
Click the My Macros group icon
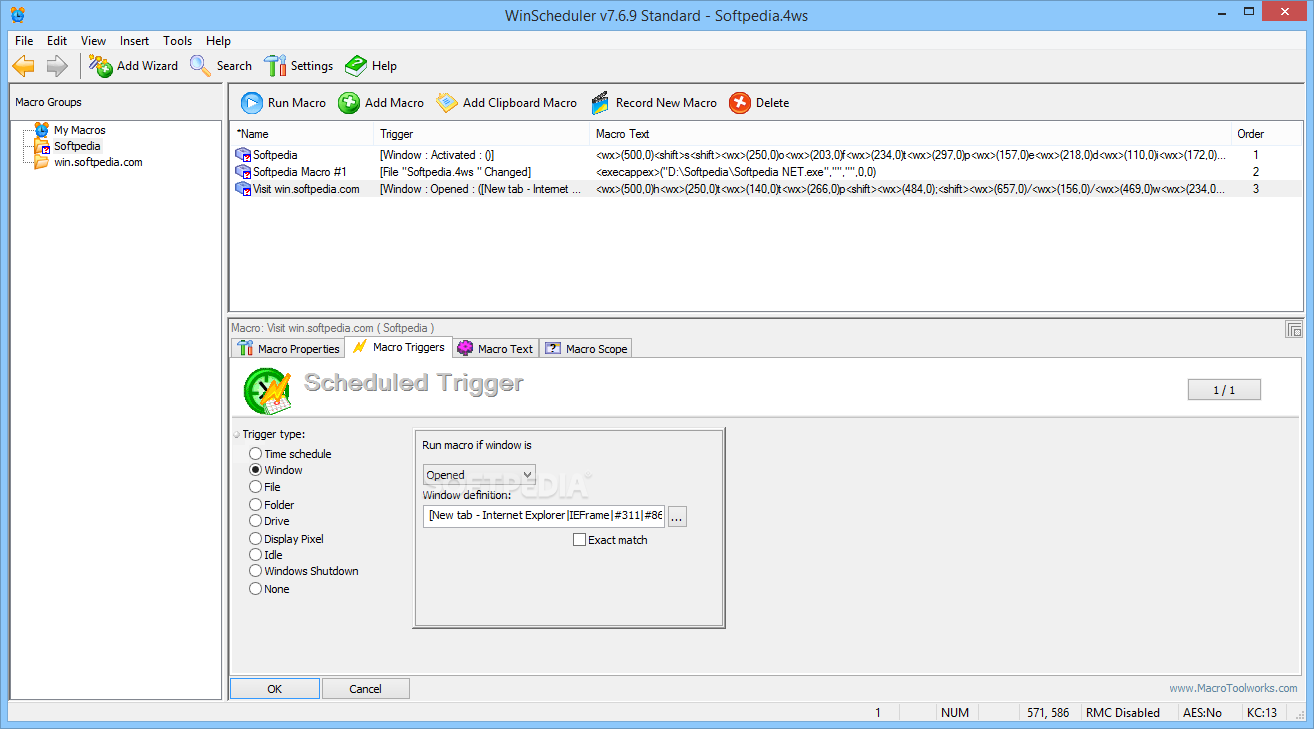41,130
